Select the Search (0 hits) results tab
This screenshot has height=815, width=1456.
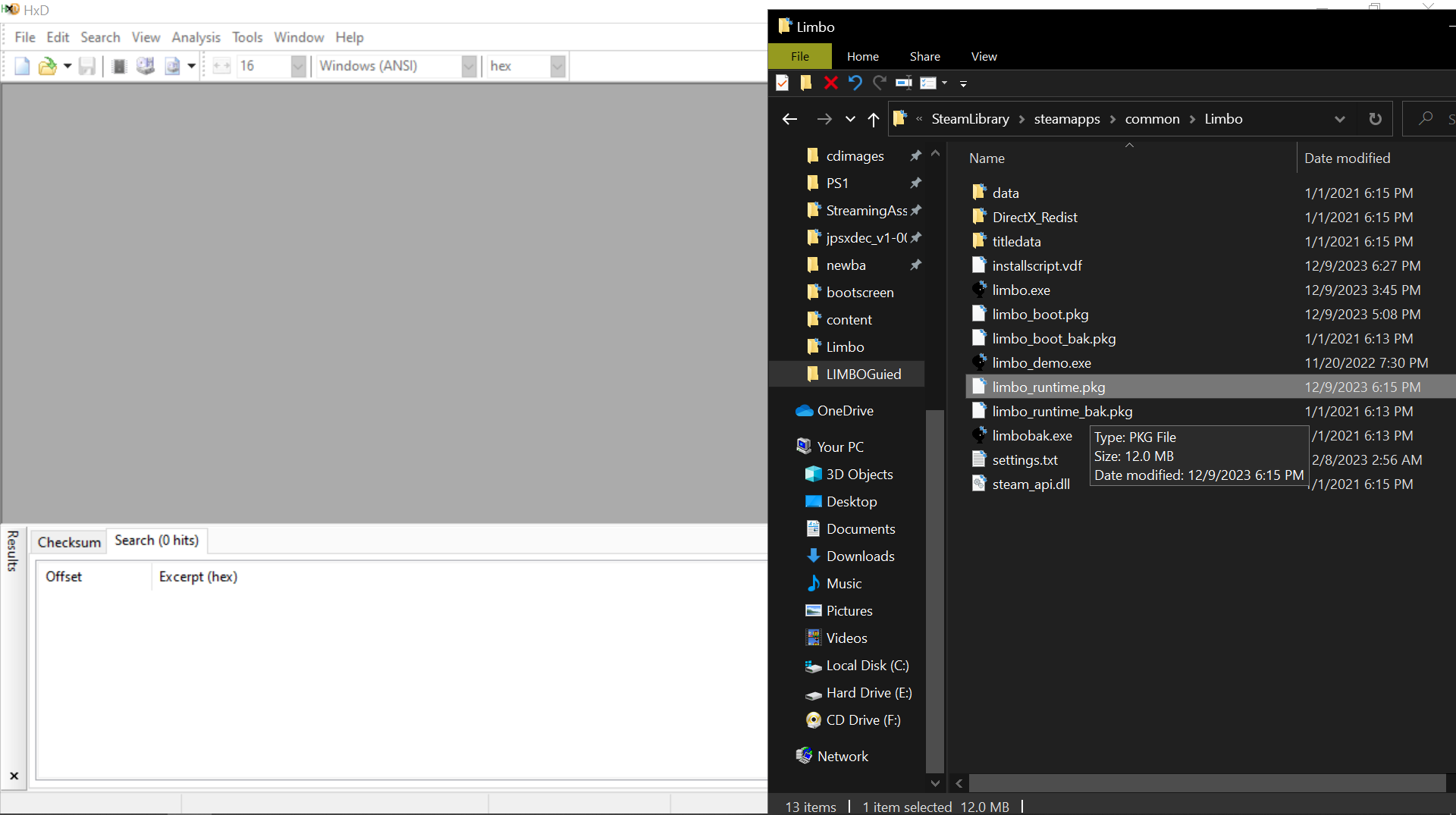157,541
